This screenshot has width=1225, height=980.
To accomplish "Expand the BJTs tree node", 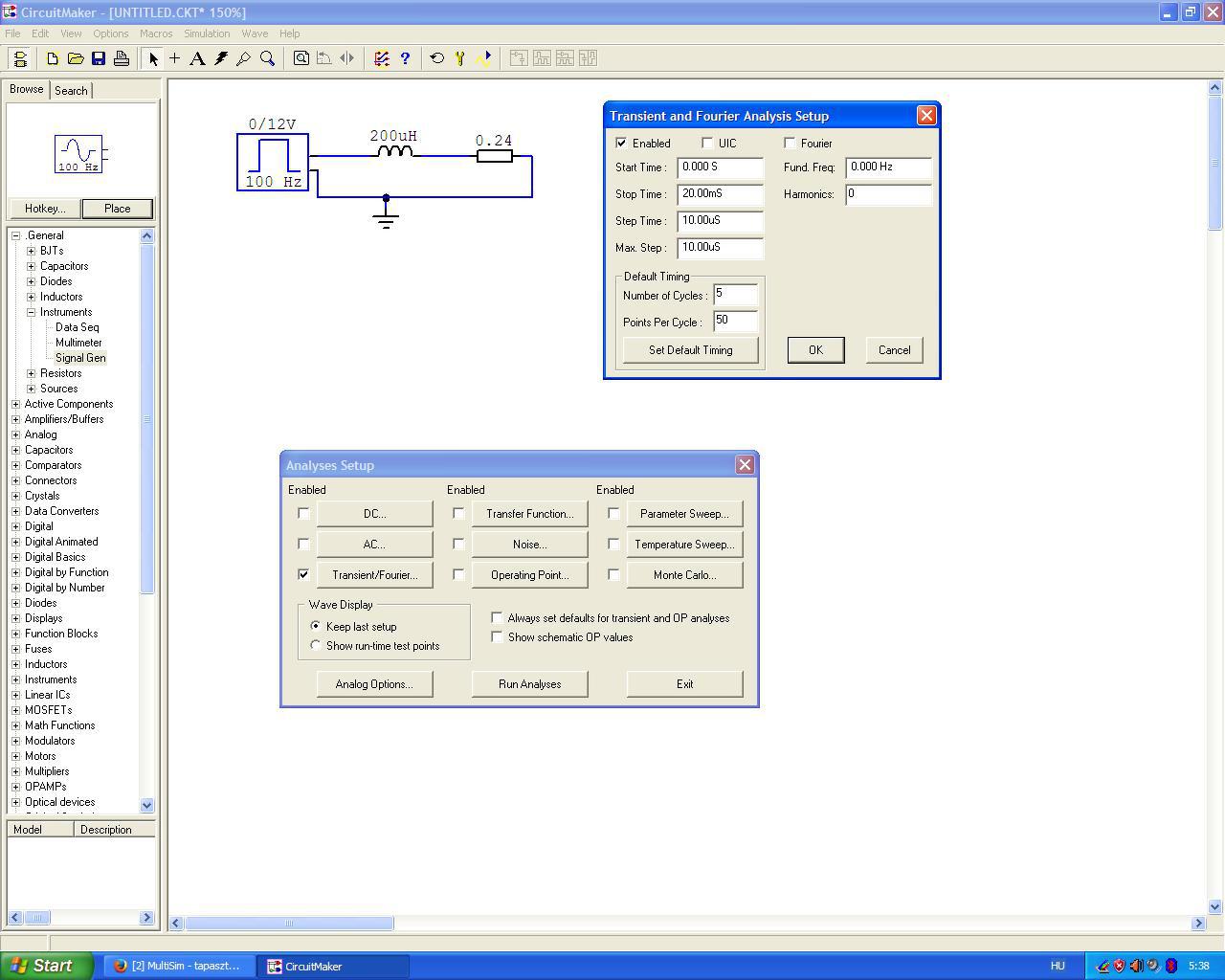I will [32, 251].
